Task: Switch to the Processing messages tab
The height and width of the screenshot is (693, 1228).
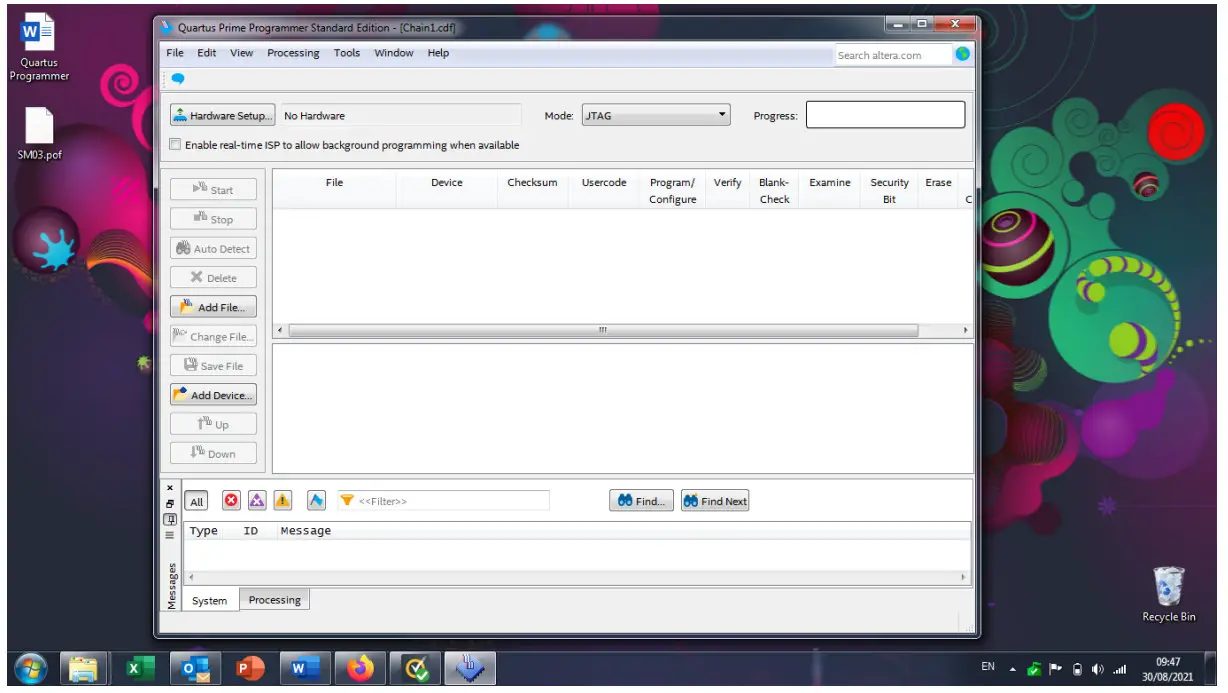Action: (275, 599)
